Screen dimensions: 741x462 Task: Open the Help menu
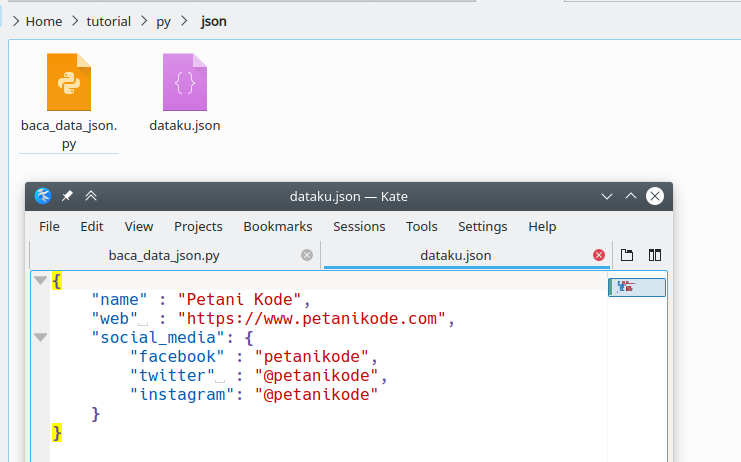542,227
